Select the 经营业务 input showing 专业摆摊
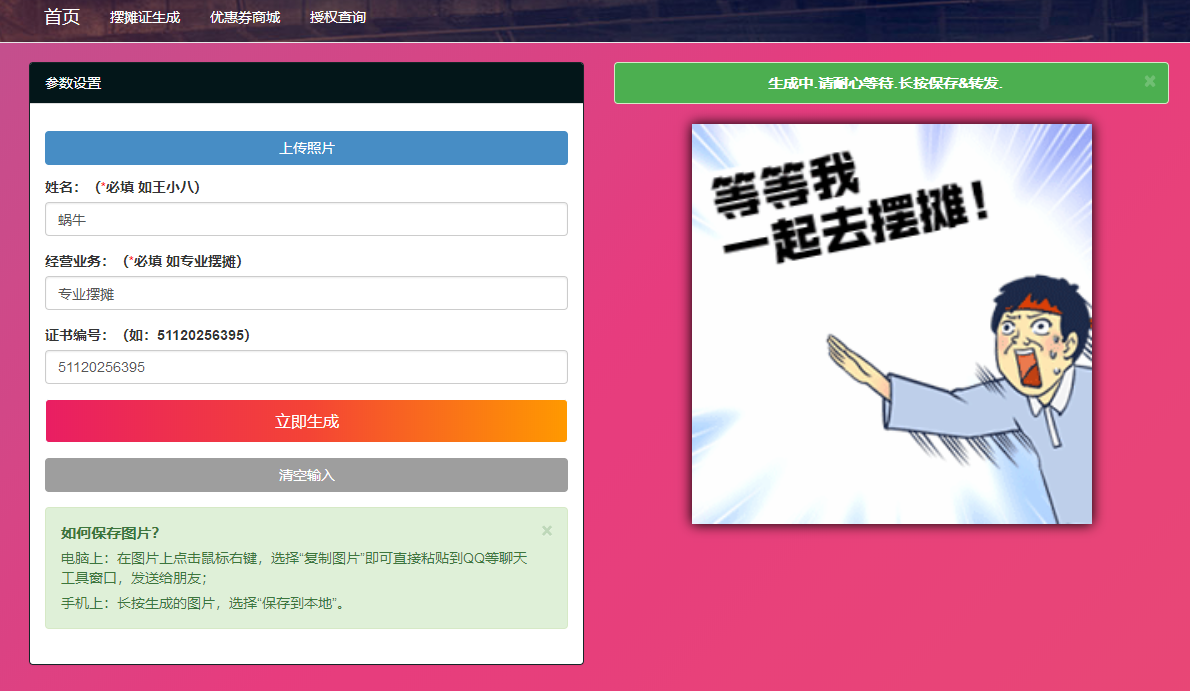Screen dimensions: 1190x691 pyautogui.click(x=306, y=292)
